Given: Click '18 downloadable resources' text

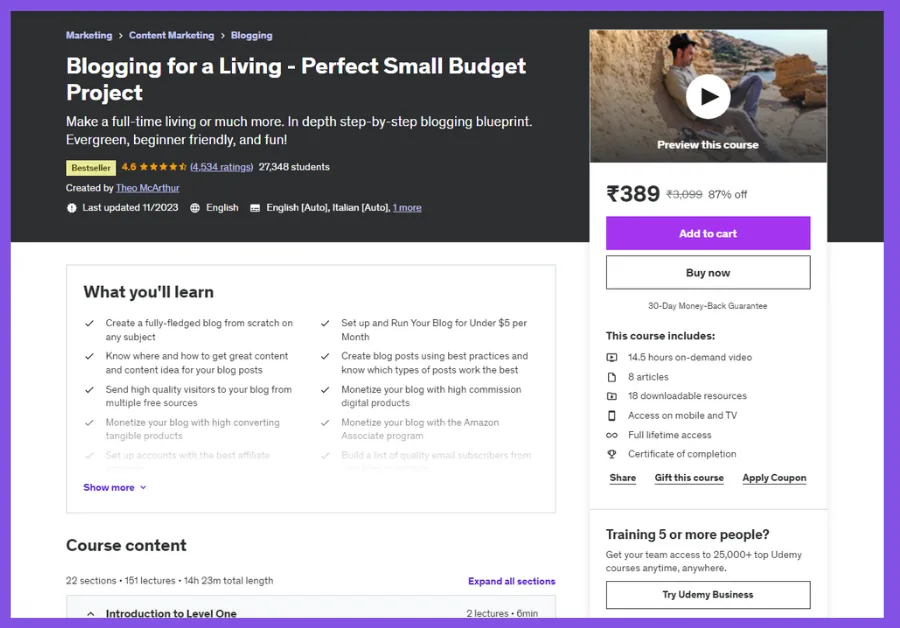Looking at the screenshot, I should pyautogui.click(x=687, y=396).
